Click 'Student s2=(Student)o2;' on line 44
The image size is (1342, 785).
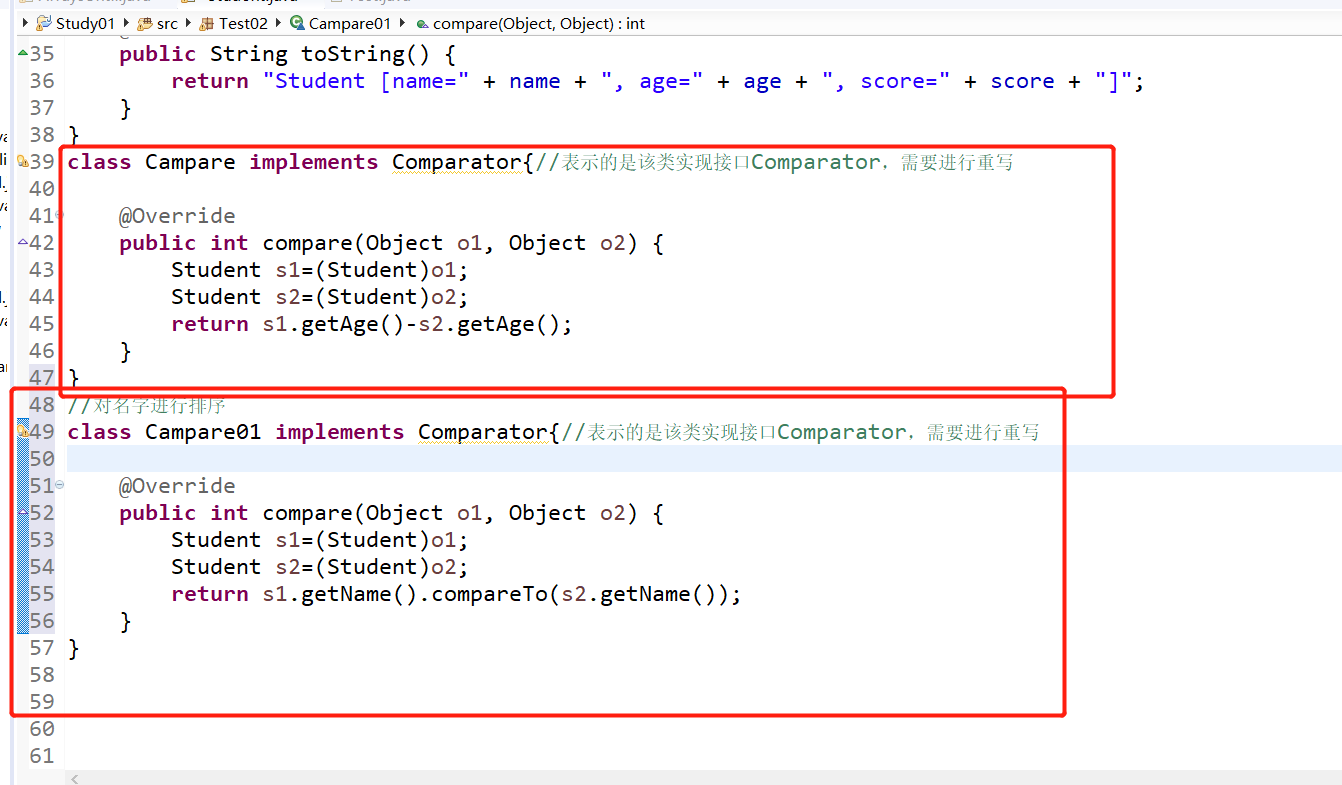pyautogui.click(x=320, y=297)
